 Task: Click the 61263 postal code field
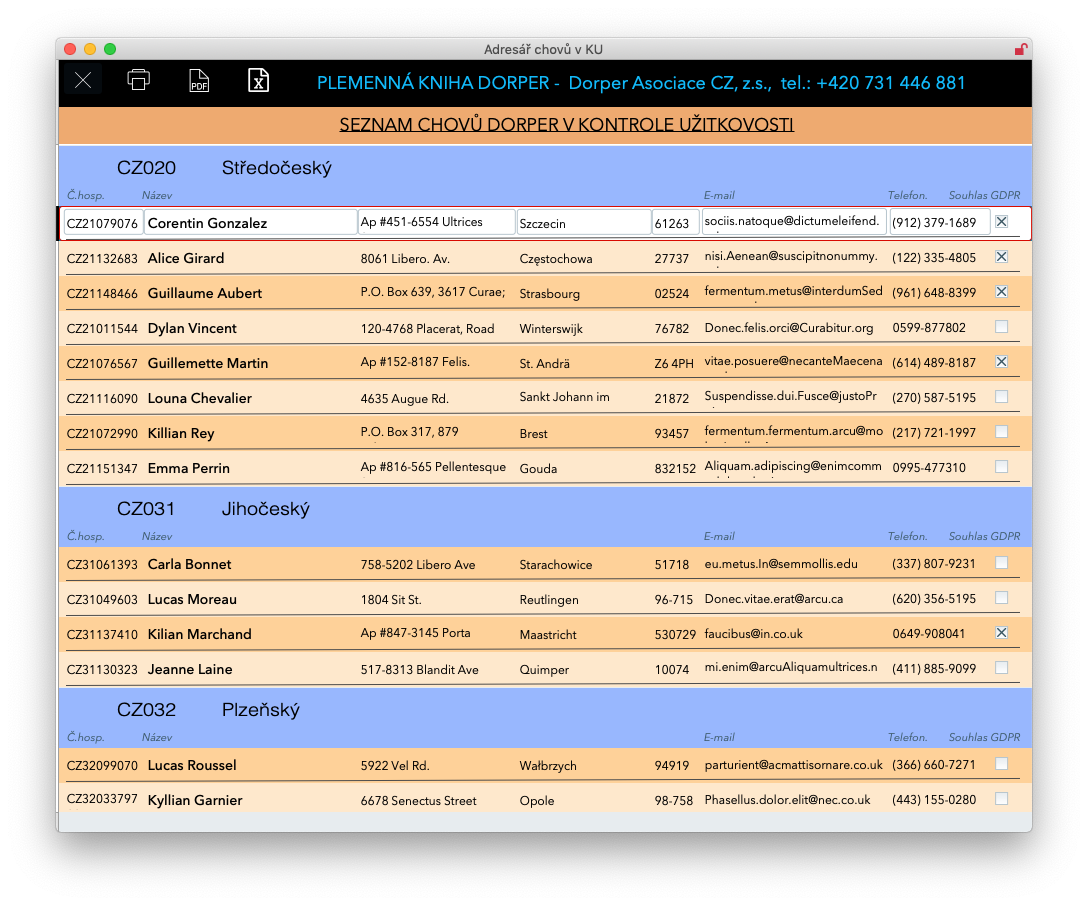pos(675,223)
